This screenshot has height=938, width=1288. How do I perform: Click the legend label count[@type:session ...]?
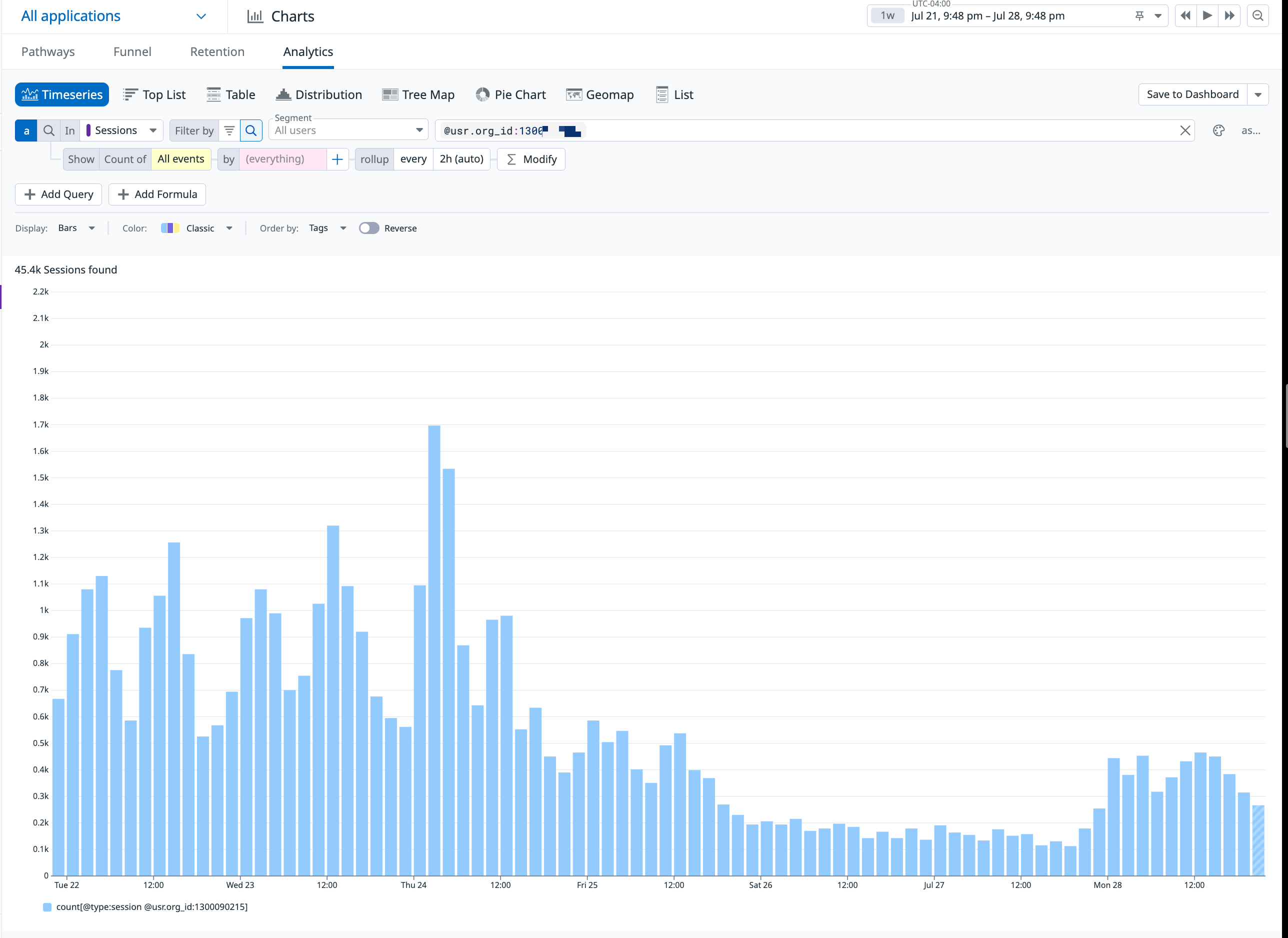click(151, 907)
